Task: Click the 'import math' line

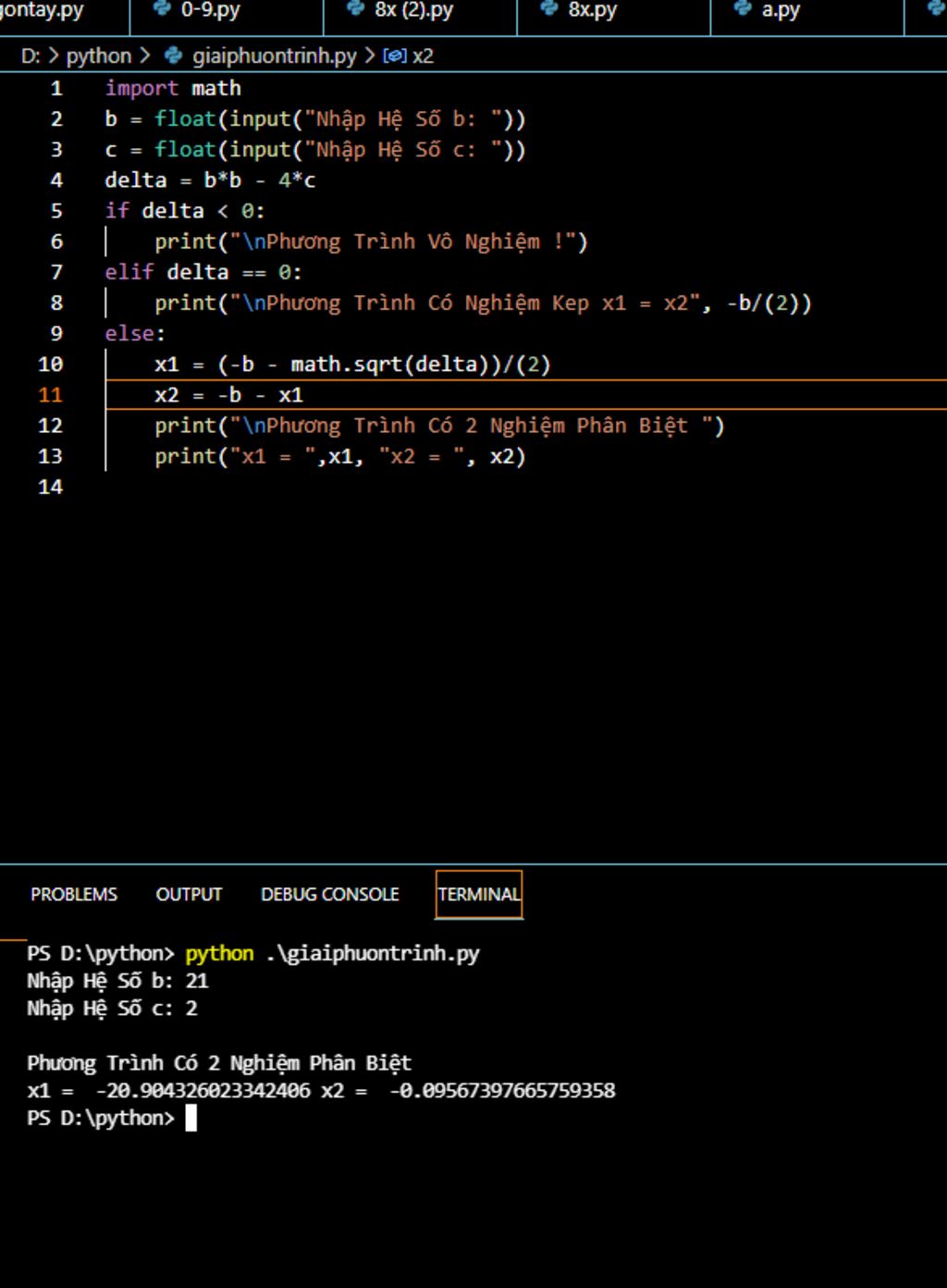Action: click(173, 89)
